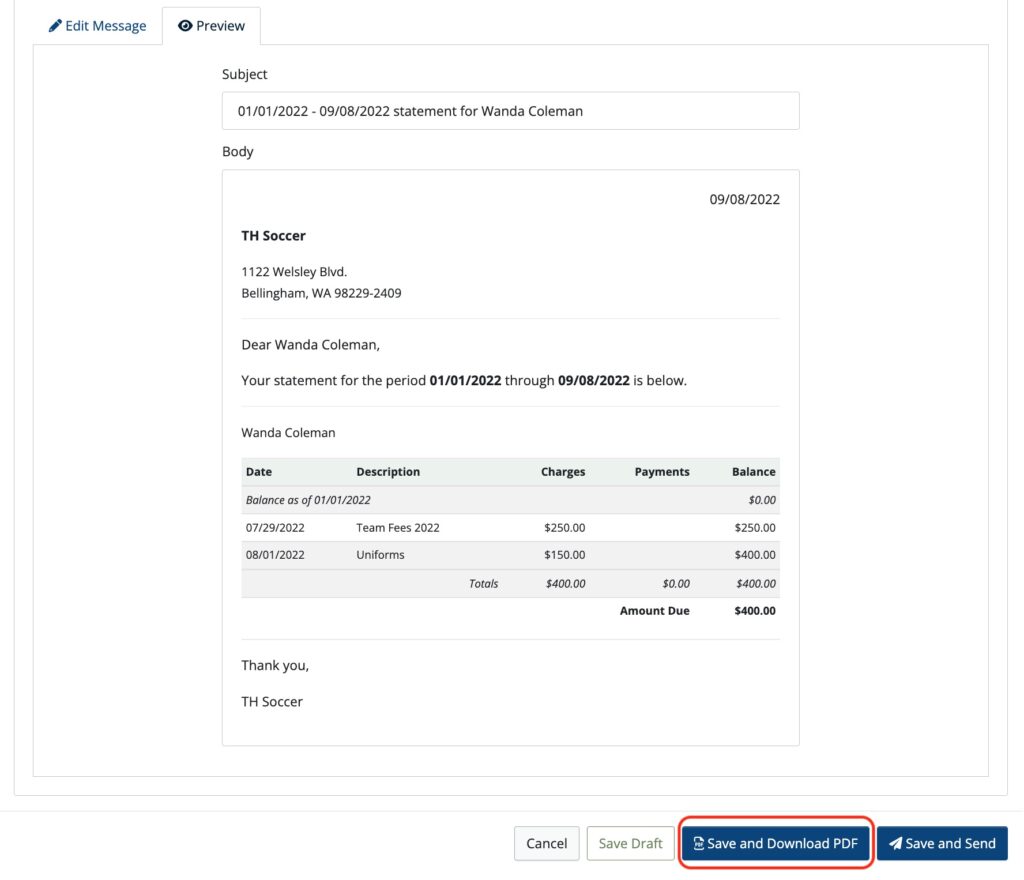Click the Totals row in the table

510,583
